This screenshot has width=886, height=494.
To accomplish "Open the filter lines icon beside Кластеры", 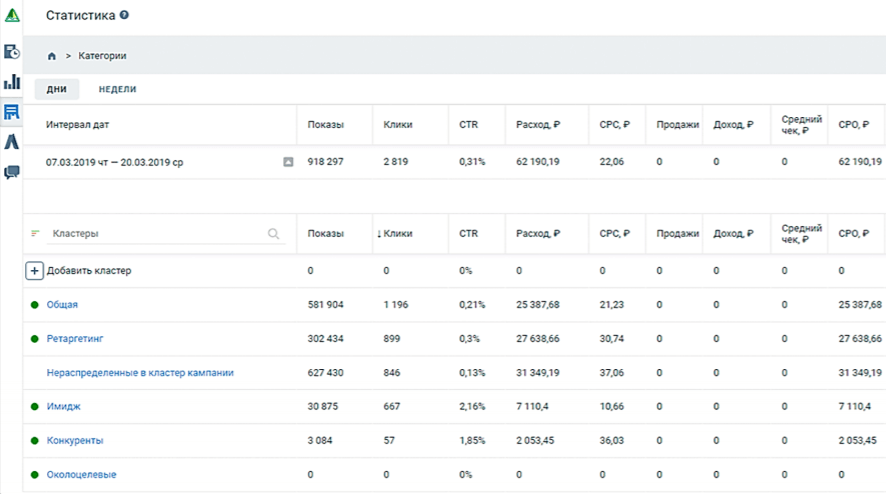I will [x=36, y=234].
